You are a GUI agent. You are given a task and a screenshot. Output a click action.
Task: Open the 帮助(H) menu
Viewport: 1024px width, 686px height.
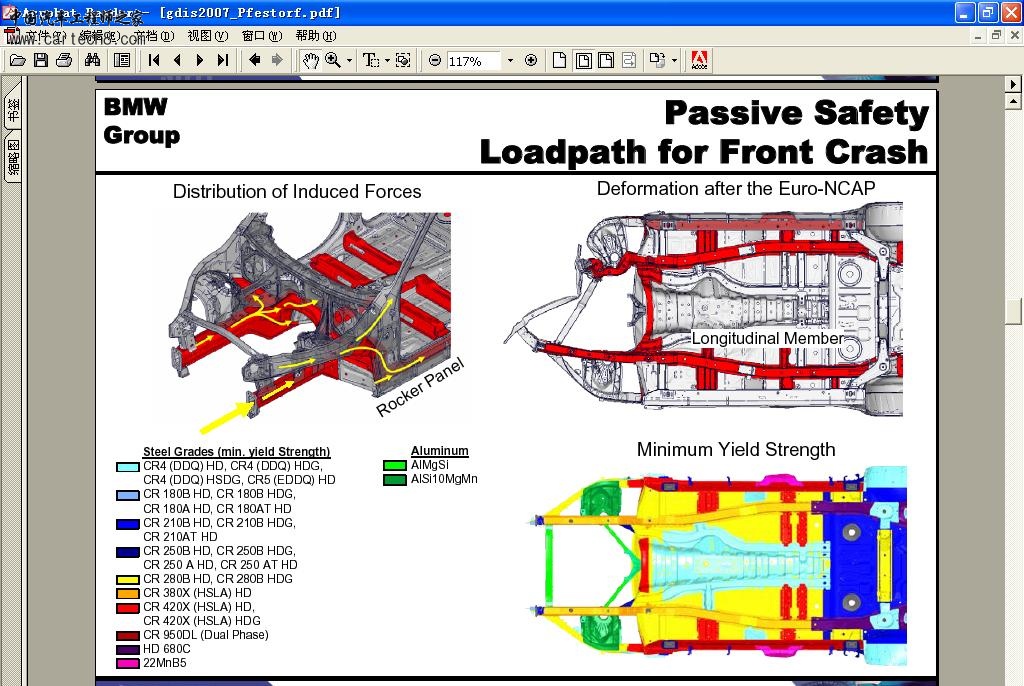[x=316, y=36]
